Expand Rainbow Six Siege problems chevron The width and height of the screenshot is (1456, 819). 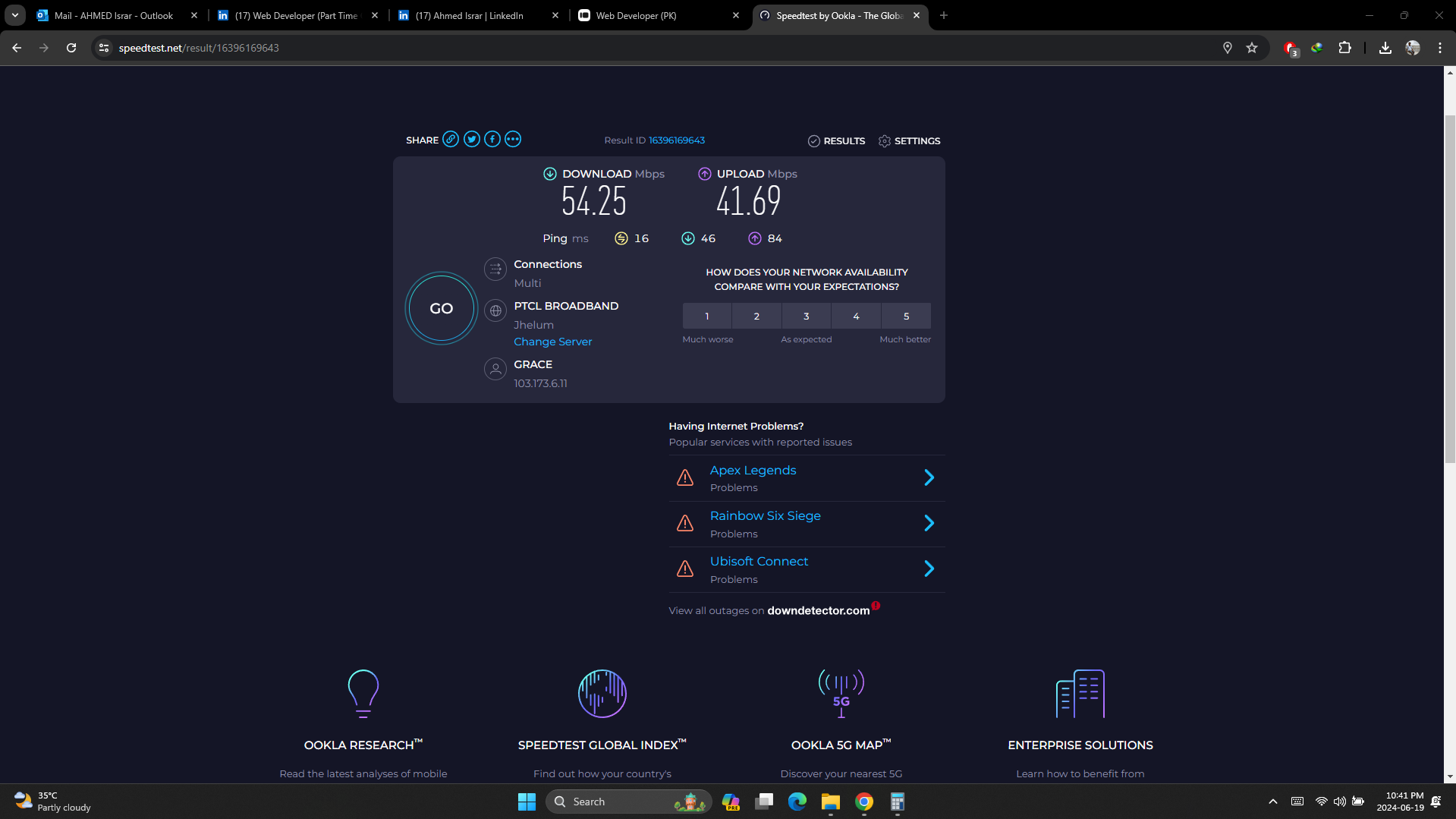[x=929, y=523]
